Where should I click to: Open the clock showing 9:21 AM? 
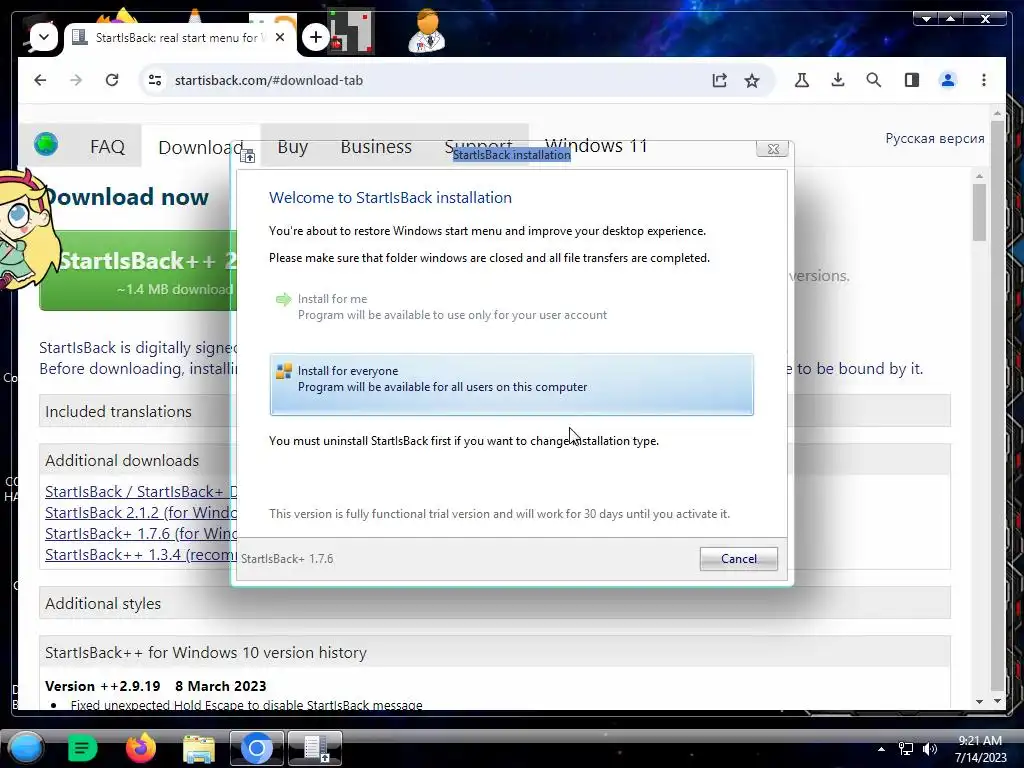click(x=980, y=749)
